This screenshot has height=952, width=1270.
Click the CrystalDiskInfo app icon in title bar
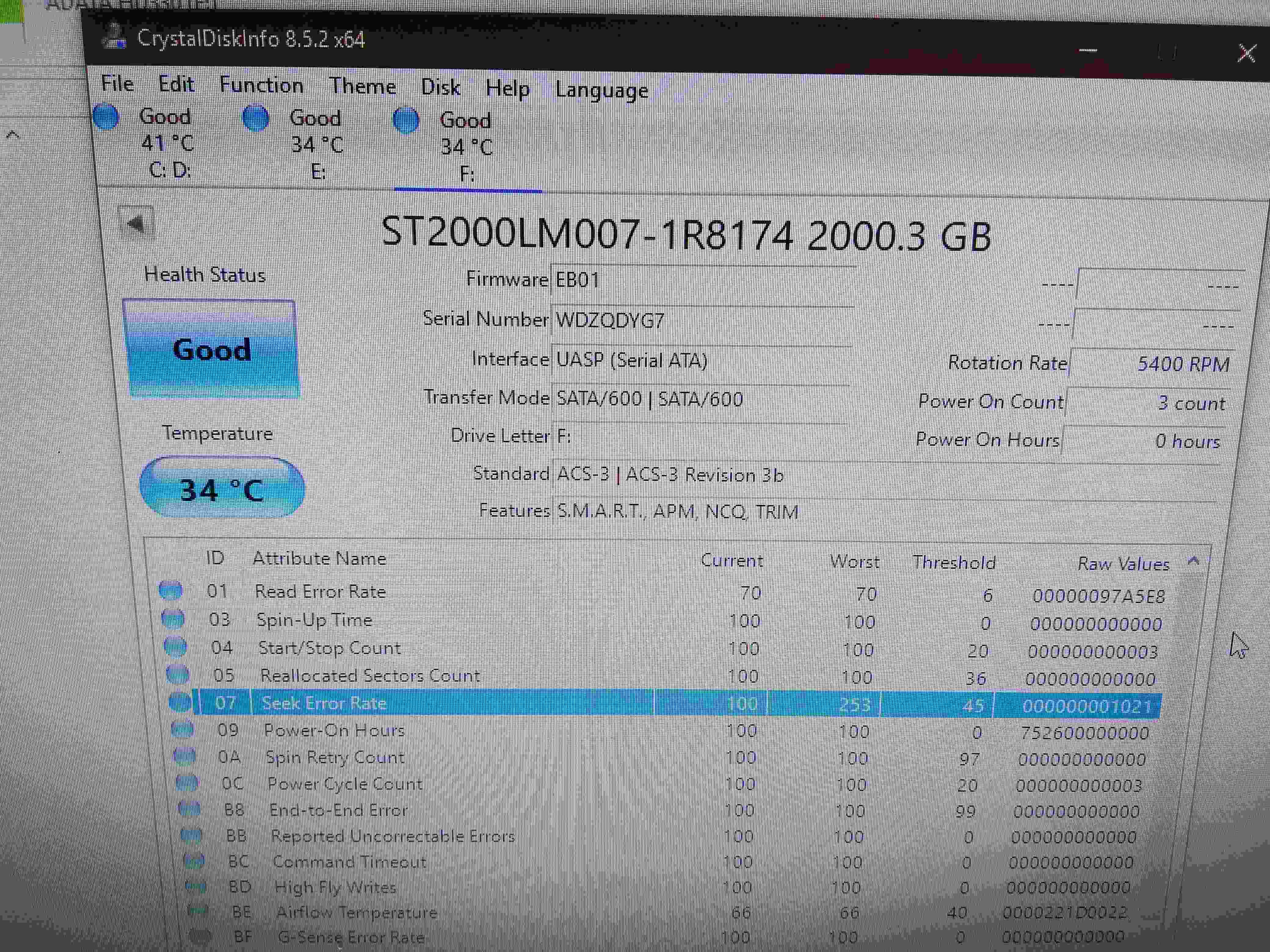(114, 38)
